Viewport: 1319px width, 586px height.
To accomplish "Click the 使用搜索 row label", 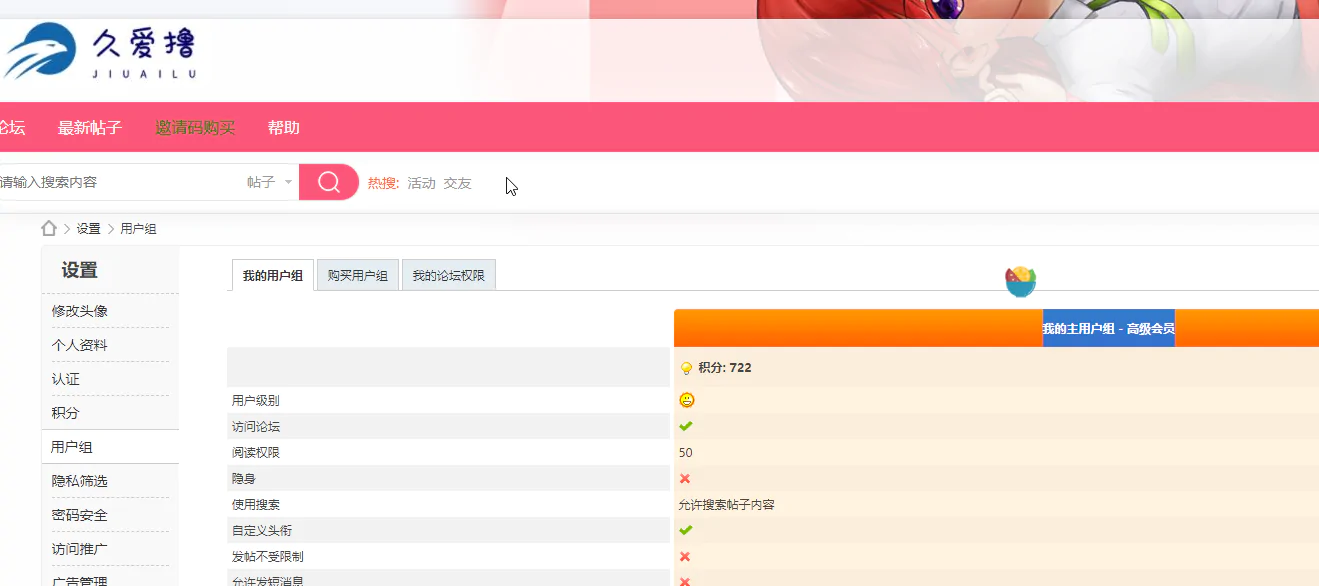I will click(256, 504).
